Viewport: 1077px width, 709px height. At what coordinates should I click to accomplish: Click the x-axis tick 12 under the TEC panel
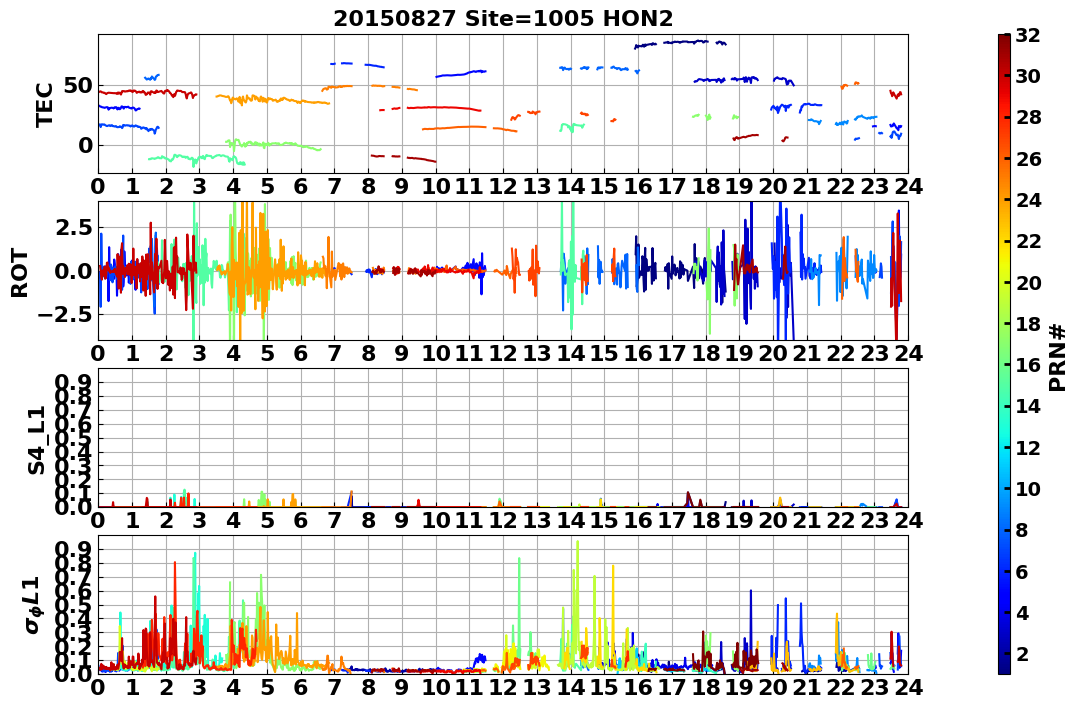[x=503, y=186]
